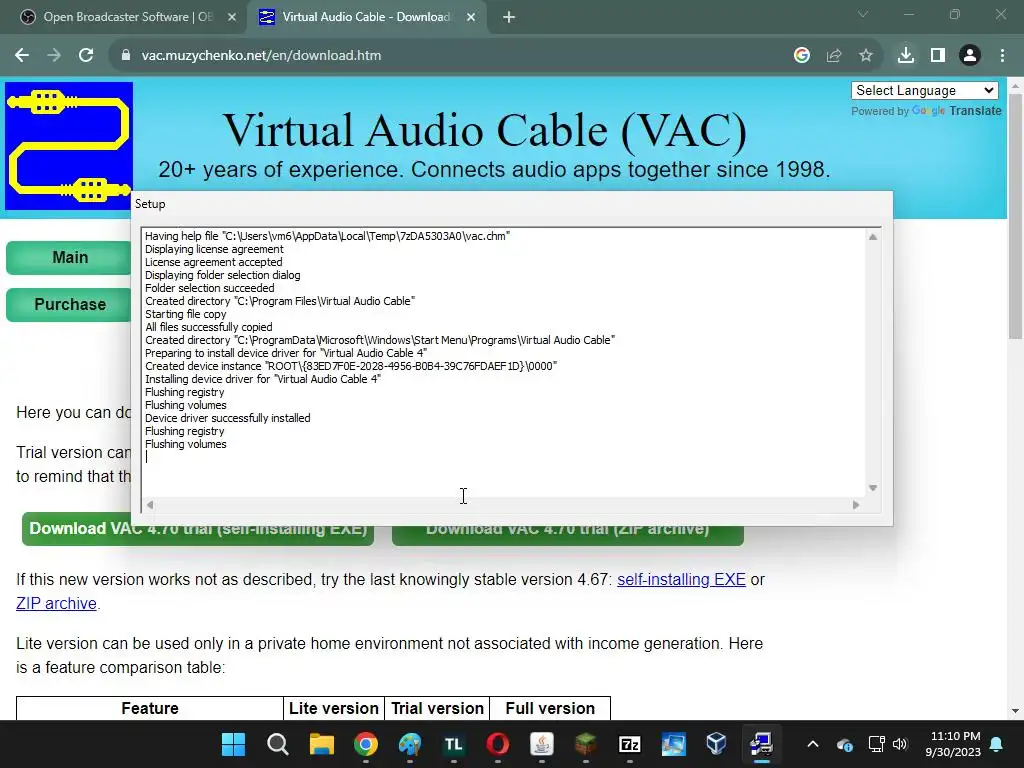Viewport: 1024px width, 768px height.
Task: Click log line "Starting file copy"
Action: [x=185, y=314]
